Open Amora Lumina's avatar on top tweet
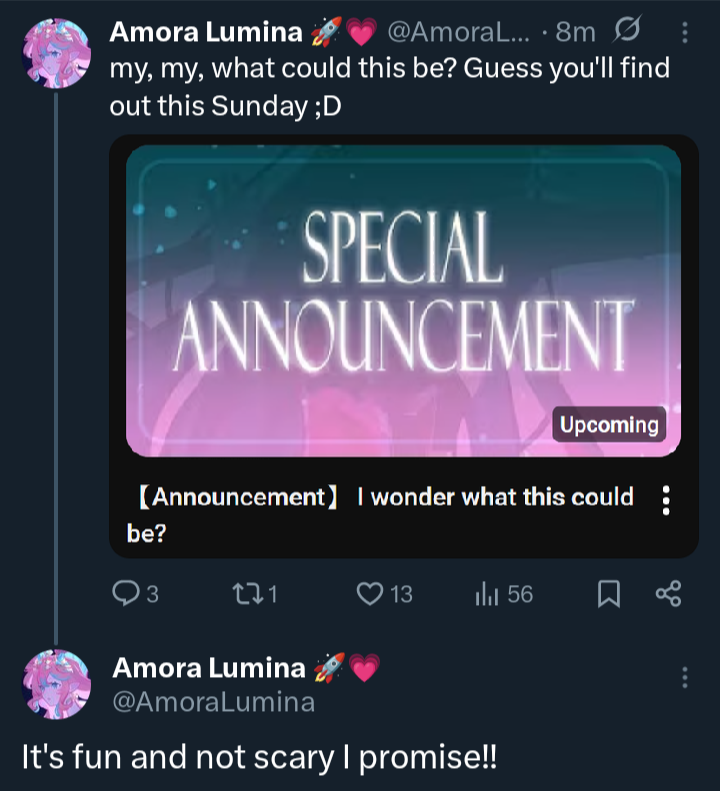This screenshot has height=791, width=720. 56,52
